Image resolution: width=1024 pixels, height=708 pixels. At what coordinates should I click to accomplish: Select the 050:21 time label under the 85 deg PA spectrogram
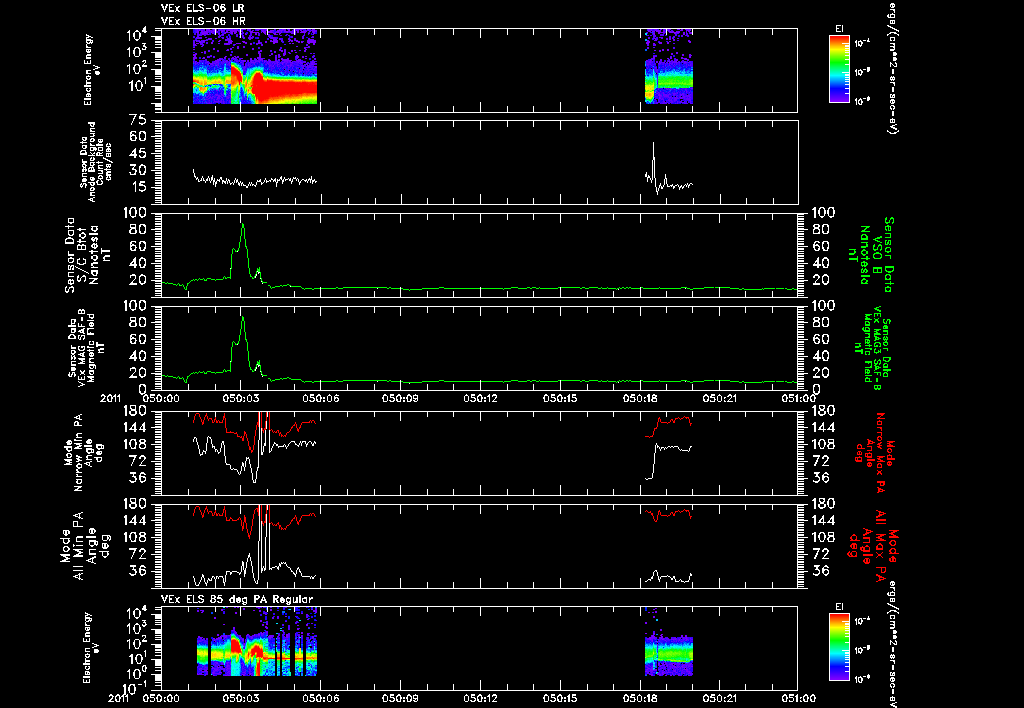pos(721,698)
